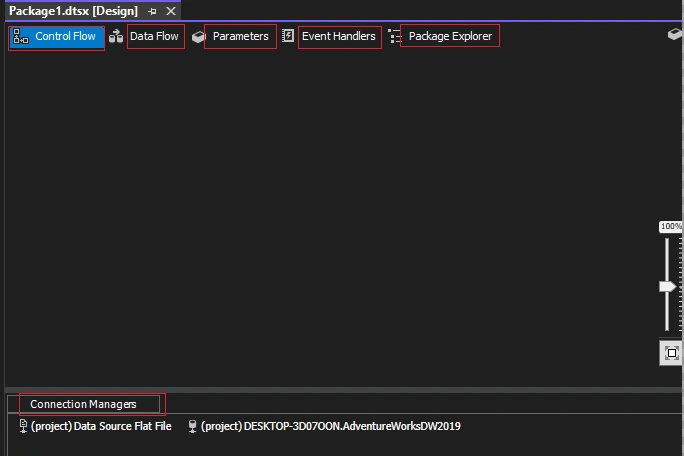Click the fit-view-to-window button
The width and height of the screenshot is (684, 456).
671,353
